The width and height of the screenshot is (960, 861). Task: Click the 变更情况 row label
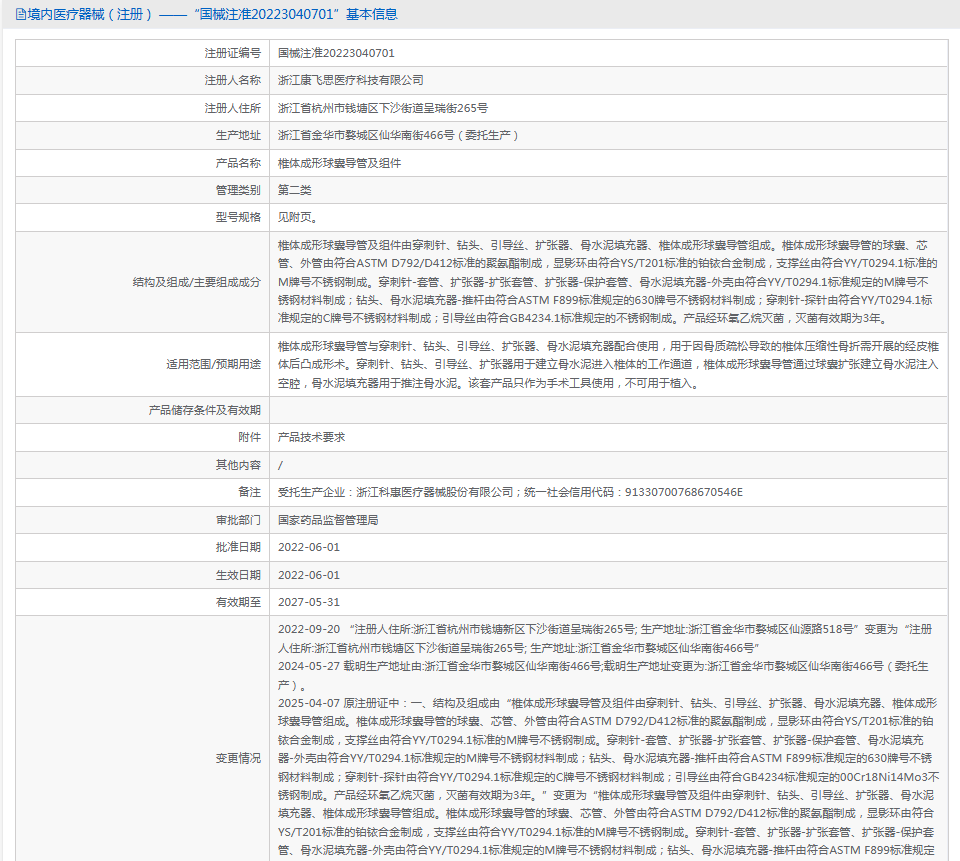point(238,758)
